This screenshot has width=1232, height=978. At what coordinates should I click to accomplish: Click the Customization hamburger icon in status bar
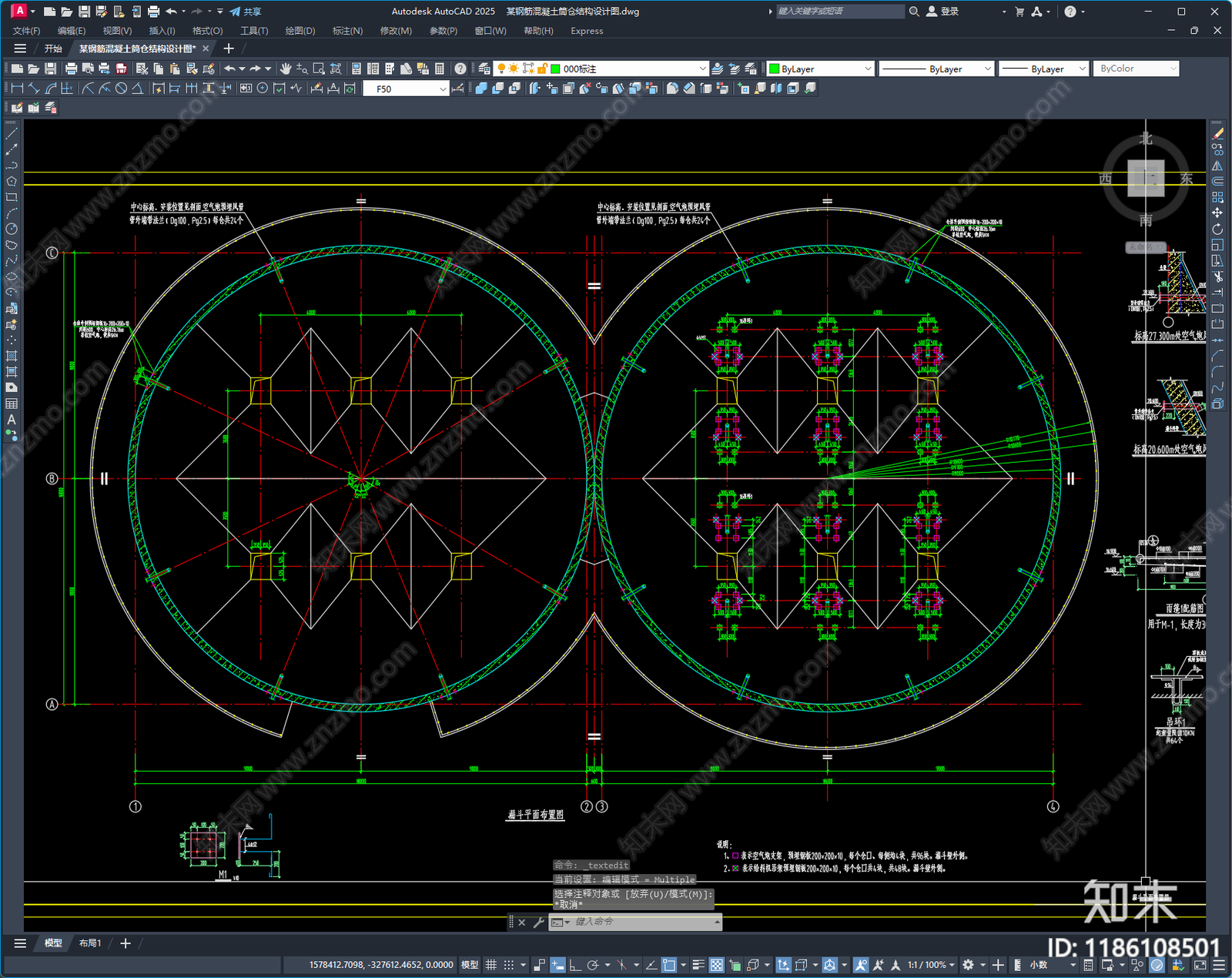point(1219,965)
